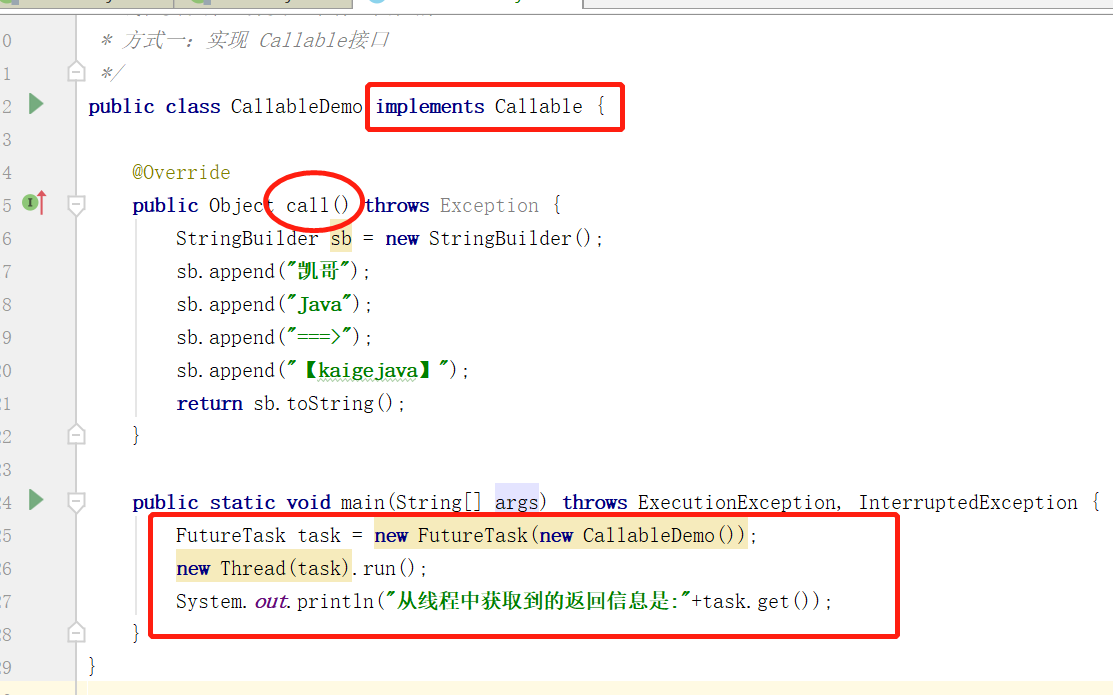Click InterruptedException in main signature
The height and width of the screenshot is (695, 1113).
tap(968, 503)
